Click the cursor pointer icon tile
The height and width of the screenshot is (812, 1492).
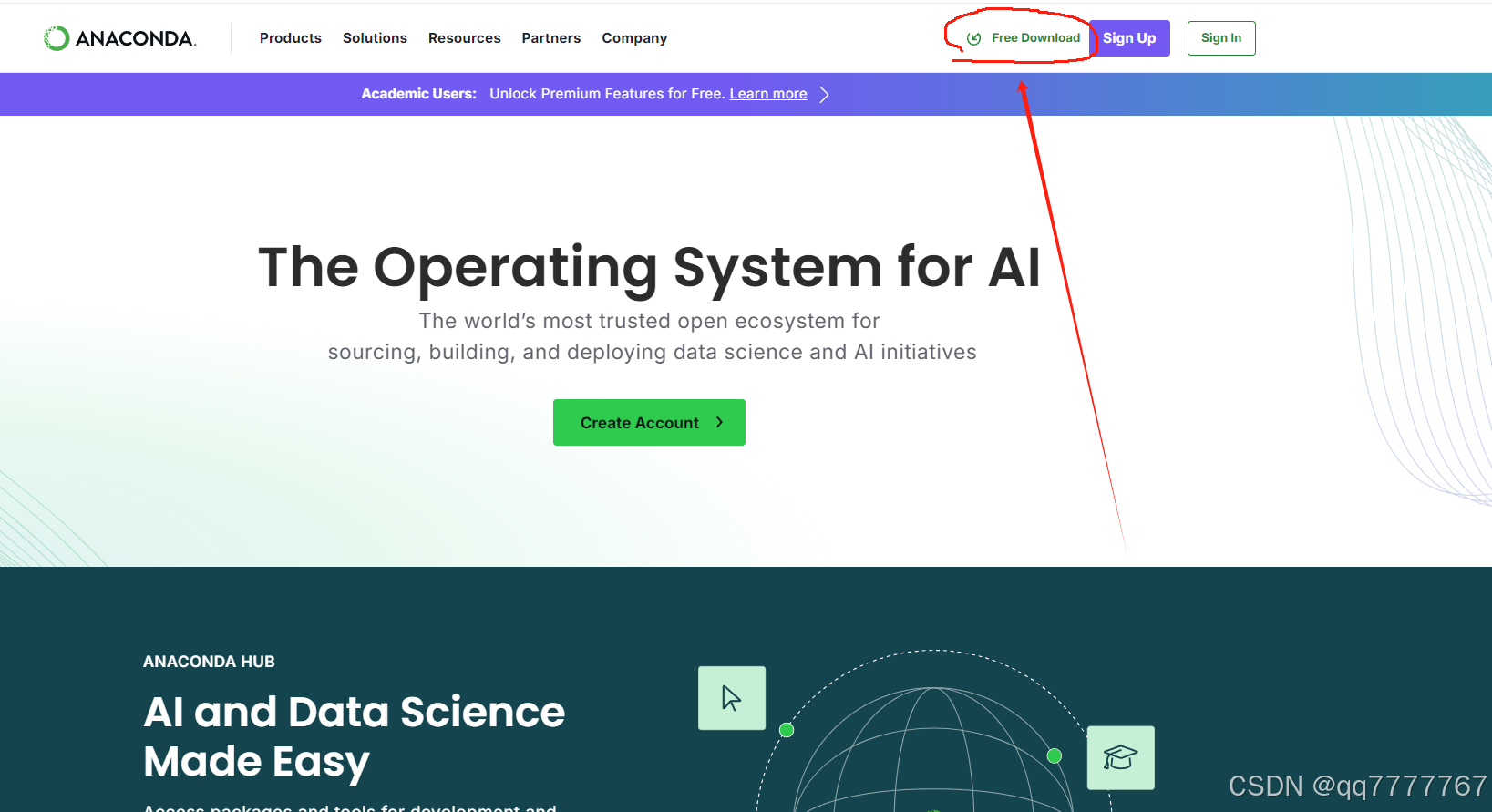click(x=732, y=698)
